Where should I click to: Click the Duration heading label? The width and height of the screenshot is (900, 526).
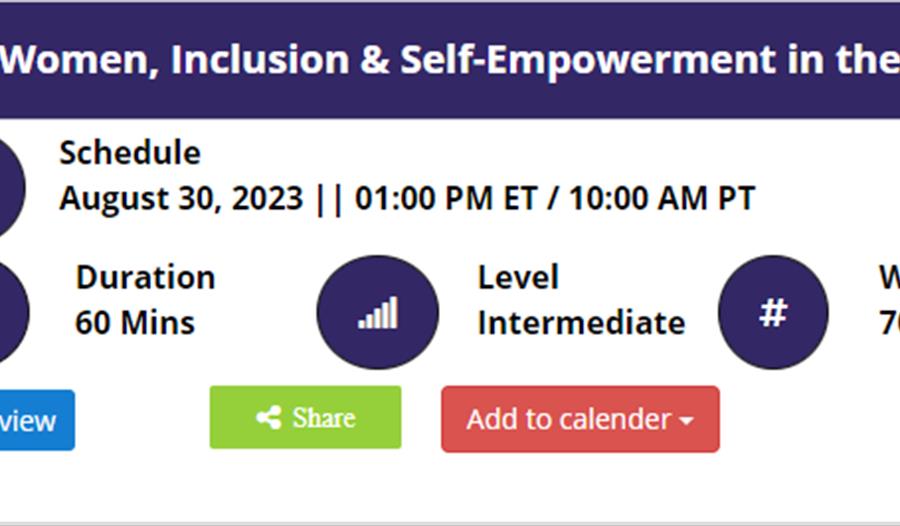[x=146, y=277]
